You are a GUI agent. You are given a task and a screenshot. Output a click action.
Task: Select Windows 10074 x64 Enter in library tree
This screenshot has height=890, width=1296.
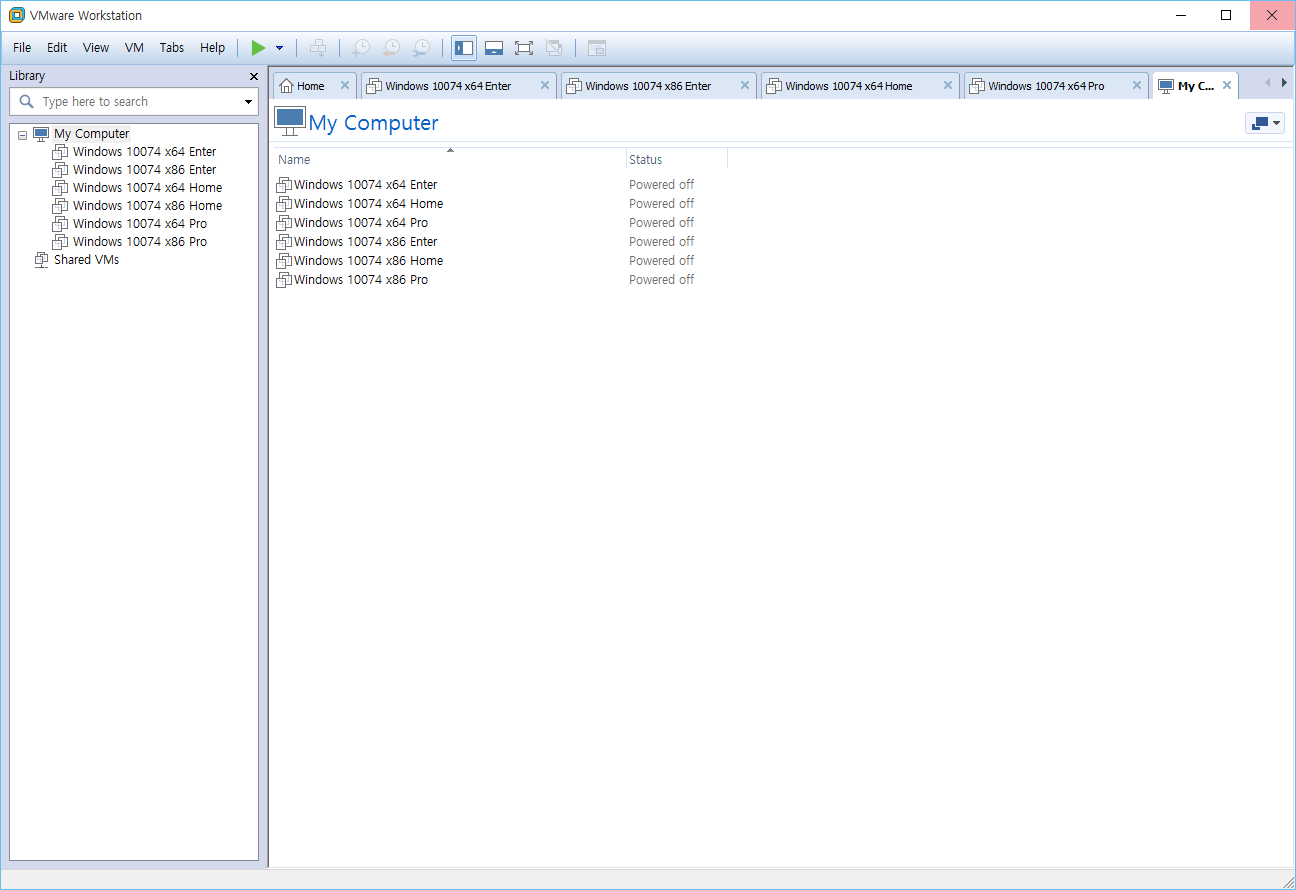(x=144, y=152)
